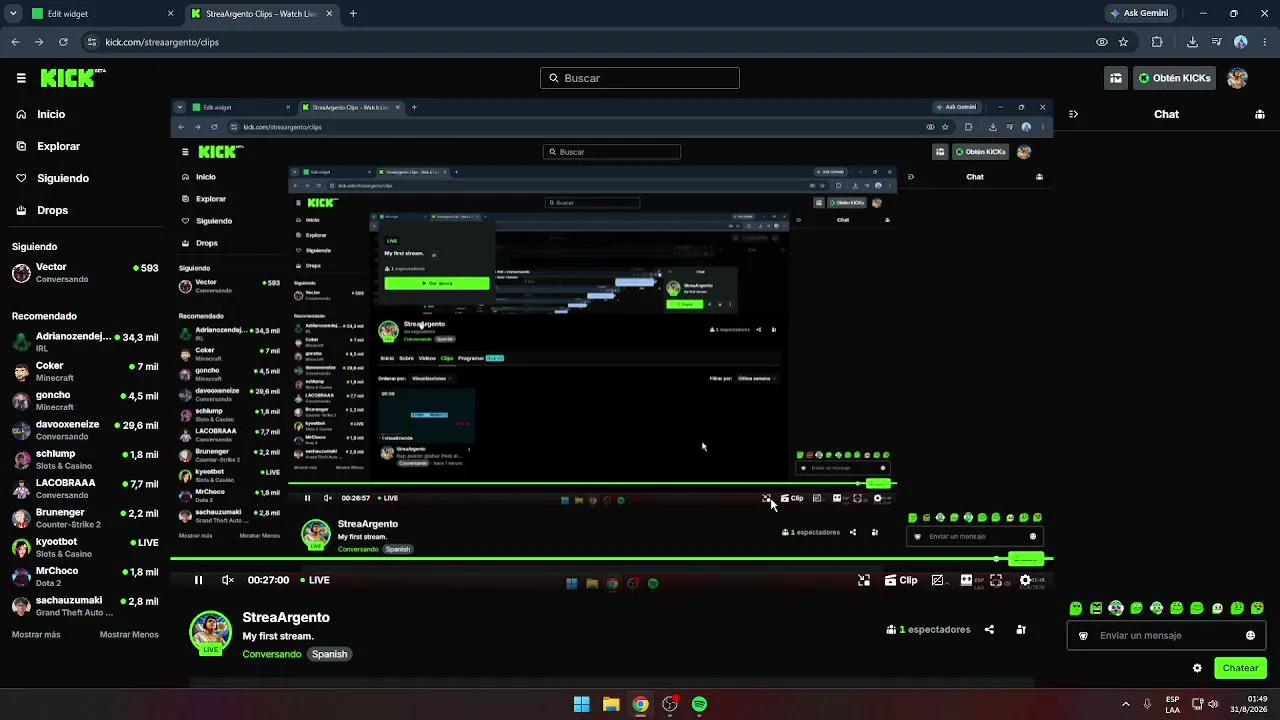Open your Kick profile avatar menu
This screenshot has height=720, width=1280.
[x=1237, y=78]
